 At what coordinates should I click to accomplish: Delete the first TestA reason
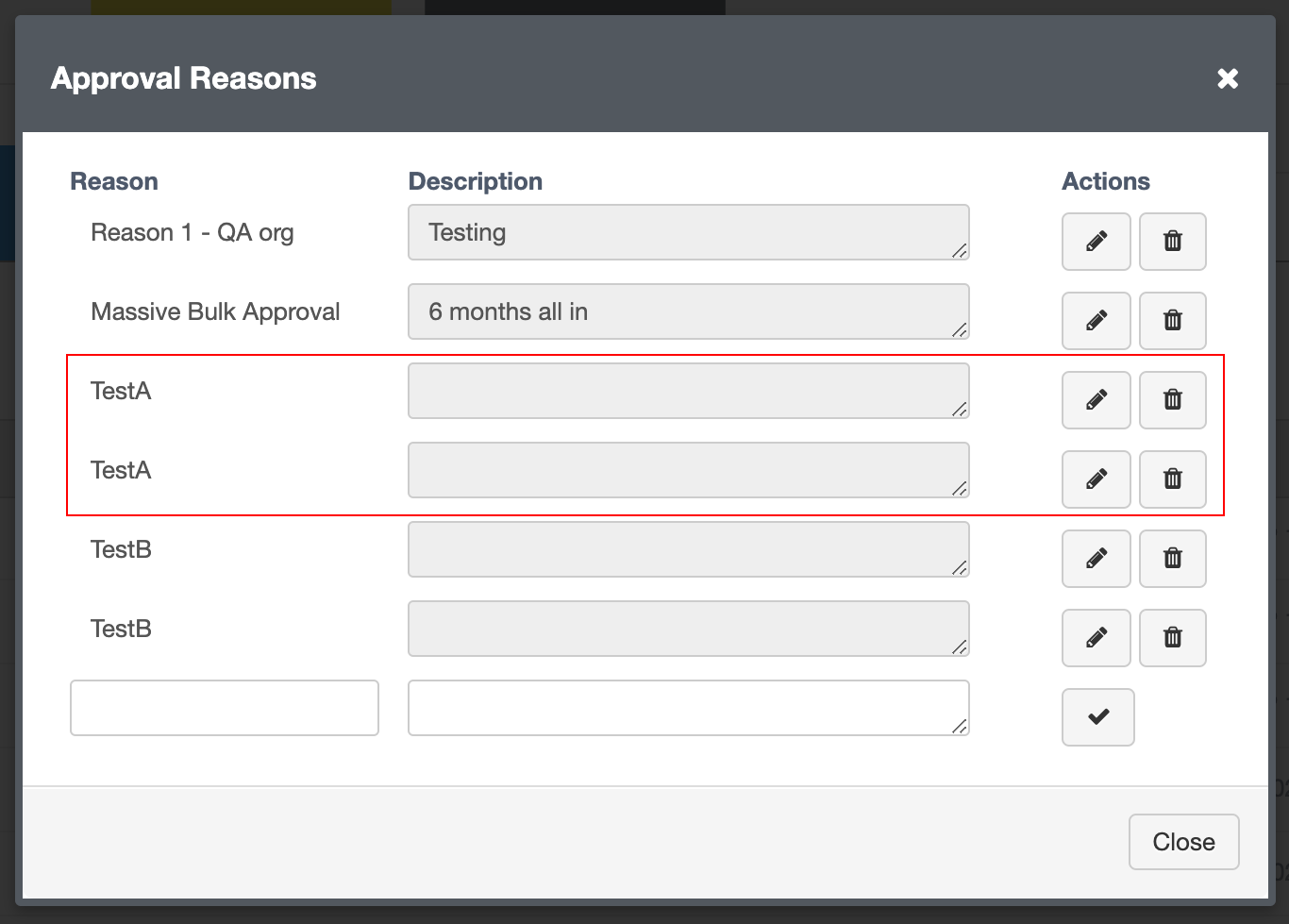click(x=1172, y=400)
